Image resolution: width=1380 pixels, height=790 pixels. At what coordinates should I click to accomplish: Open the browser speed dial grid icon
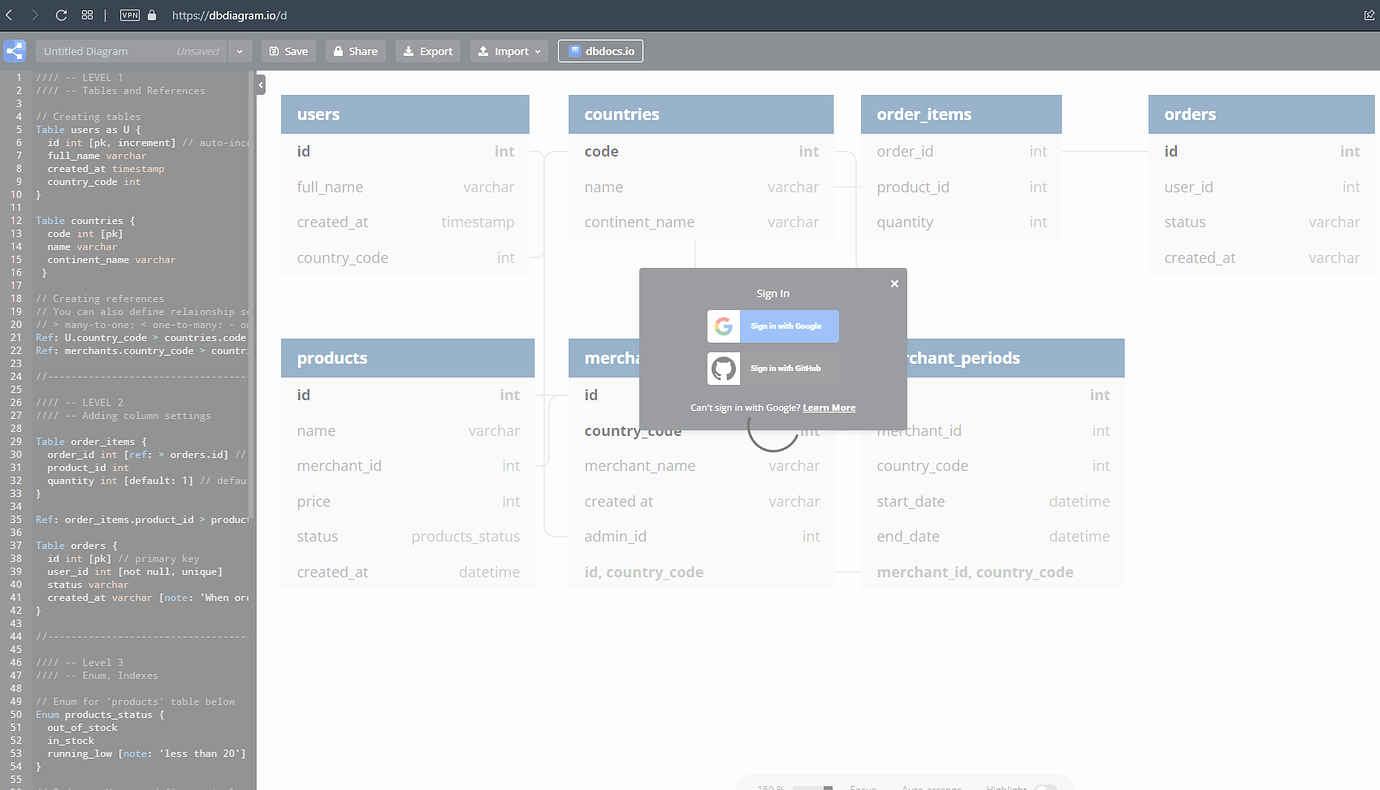tap(88, 15)
